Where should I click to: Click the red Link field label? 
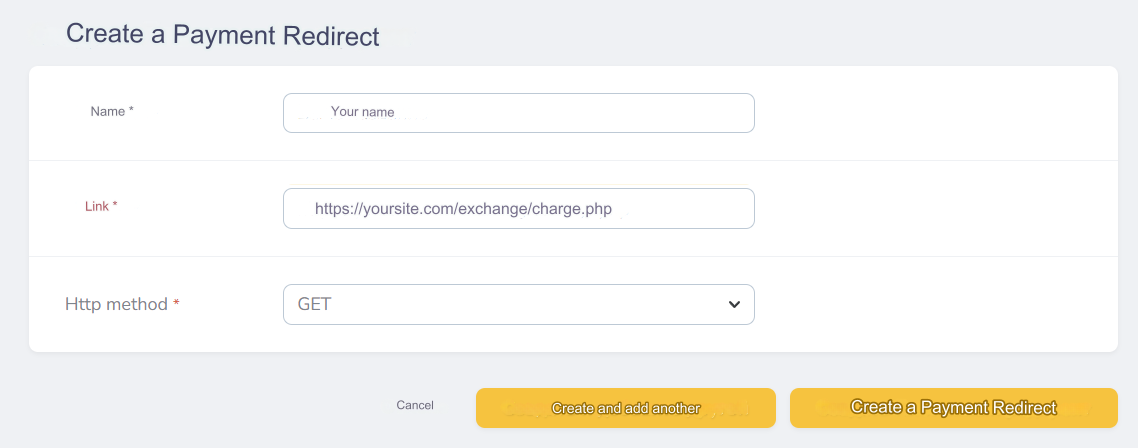[97, 206]
